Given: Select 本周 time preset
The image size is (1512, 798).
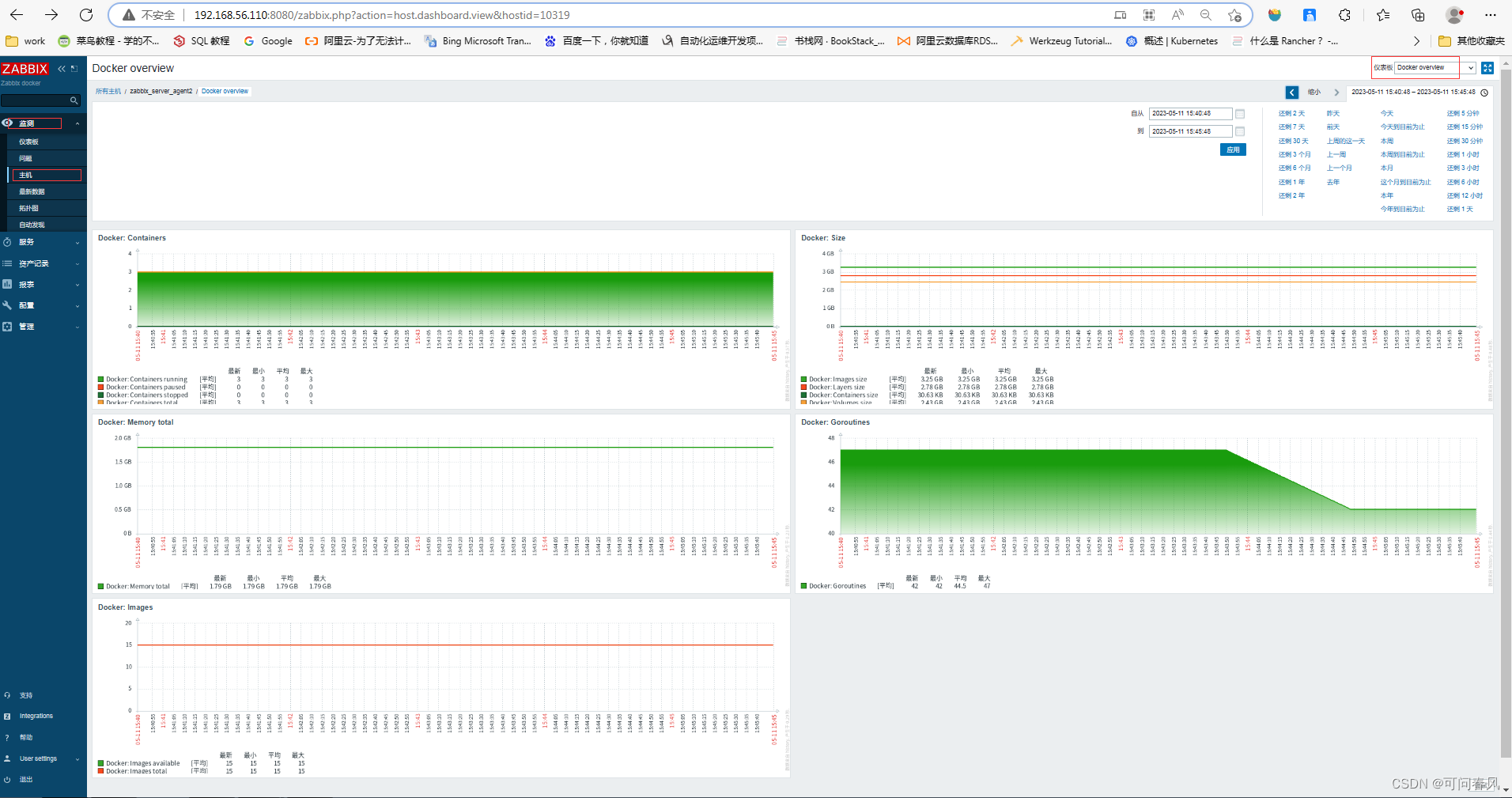Looking at the screenshot, I should (x=1387, y=141).
